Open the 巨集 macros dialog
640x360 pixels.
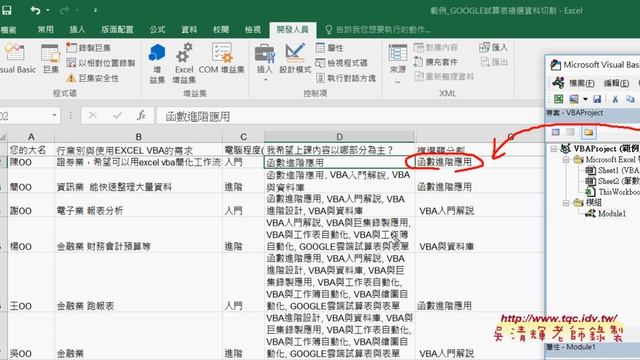[51, 58]
